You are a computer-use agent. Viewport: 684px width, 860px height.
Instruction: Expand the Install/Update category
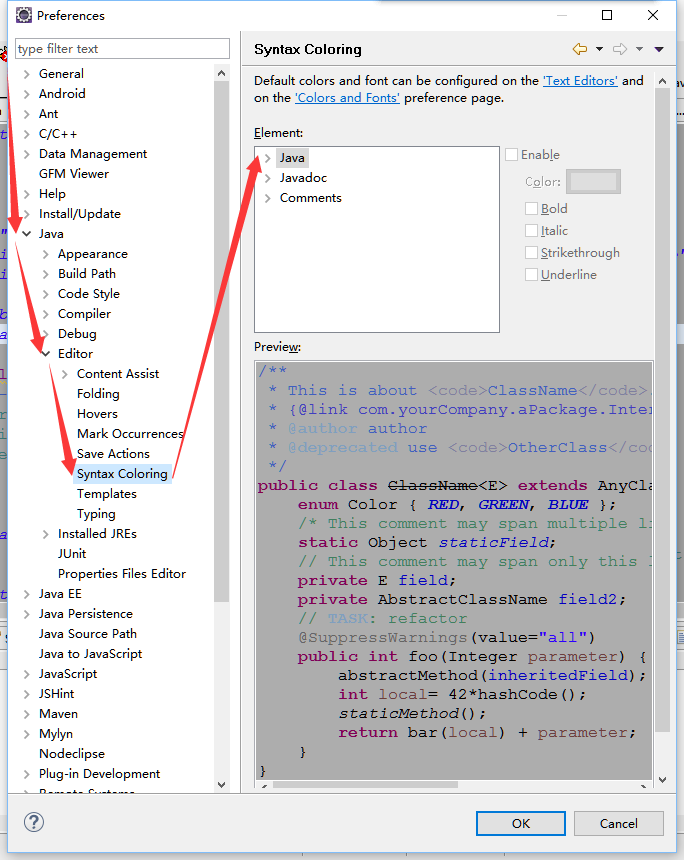(26, 214)
